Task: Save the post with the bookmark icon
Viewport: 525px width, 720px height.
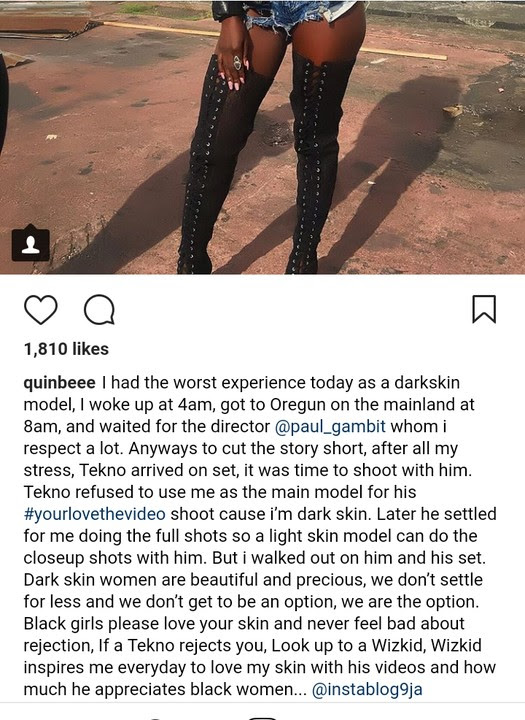Action: click(484, 309)
